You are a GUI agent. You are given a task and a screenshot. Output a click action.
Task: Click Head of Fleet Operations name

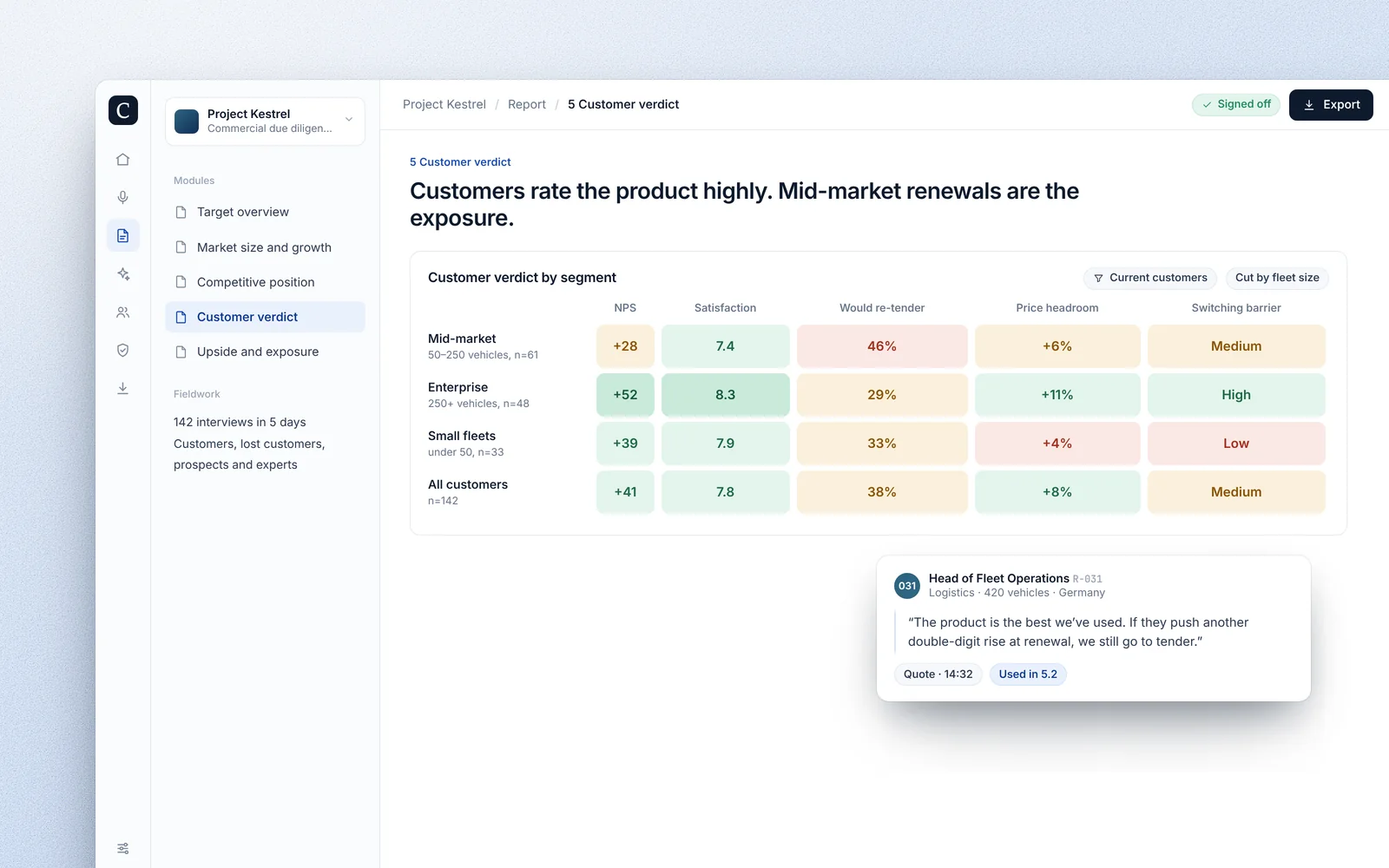(x=998, y=578)
